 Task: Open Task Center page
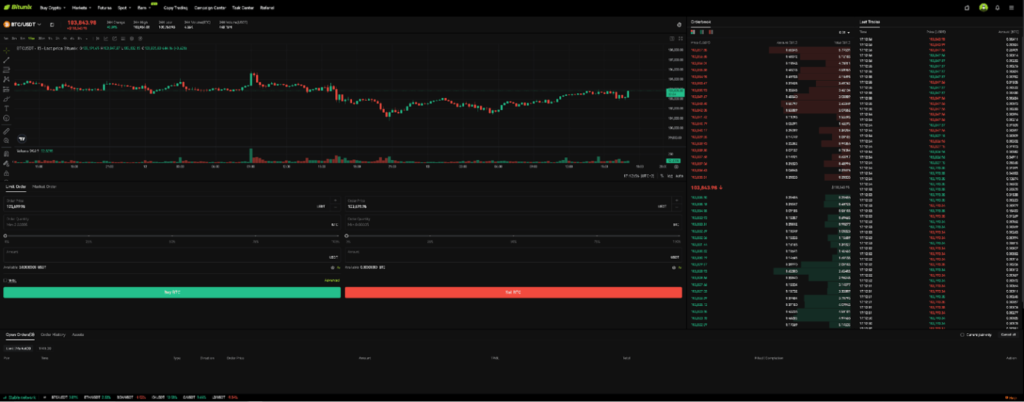point(243,8)
